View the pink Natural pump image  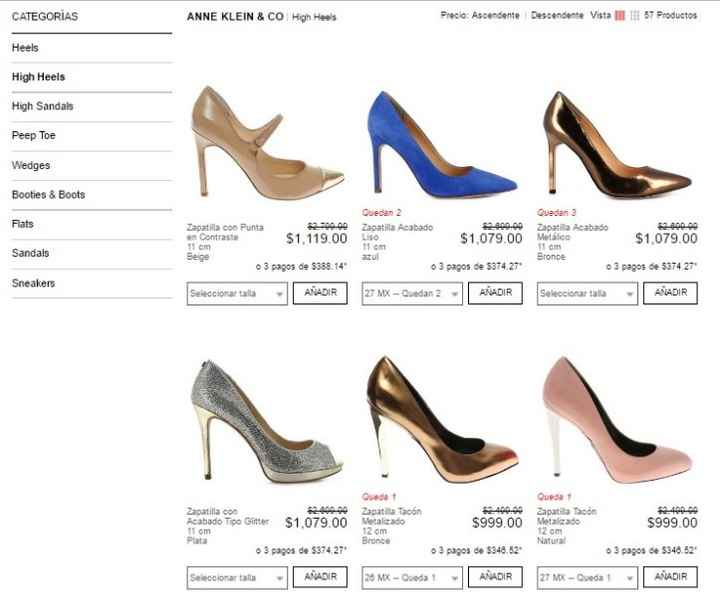(x=618, y=420)
